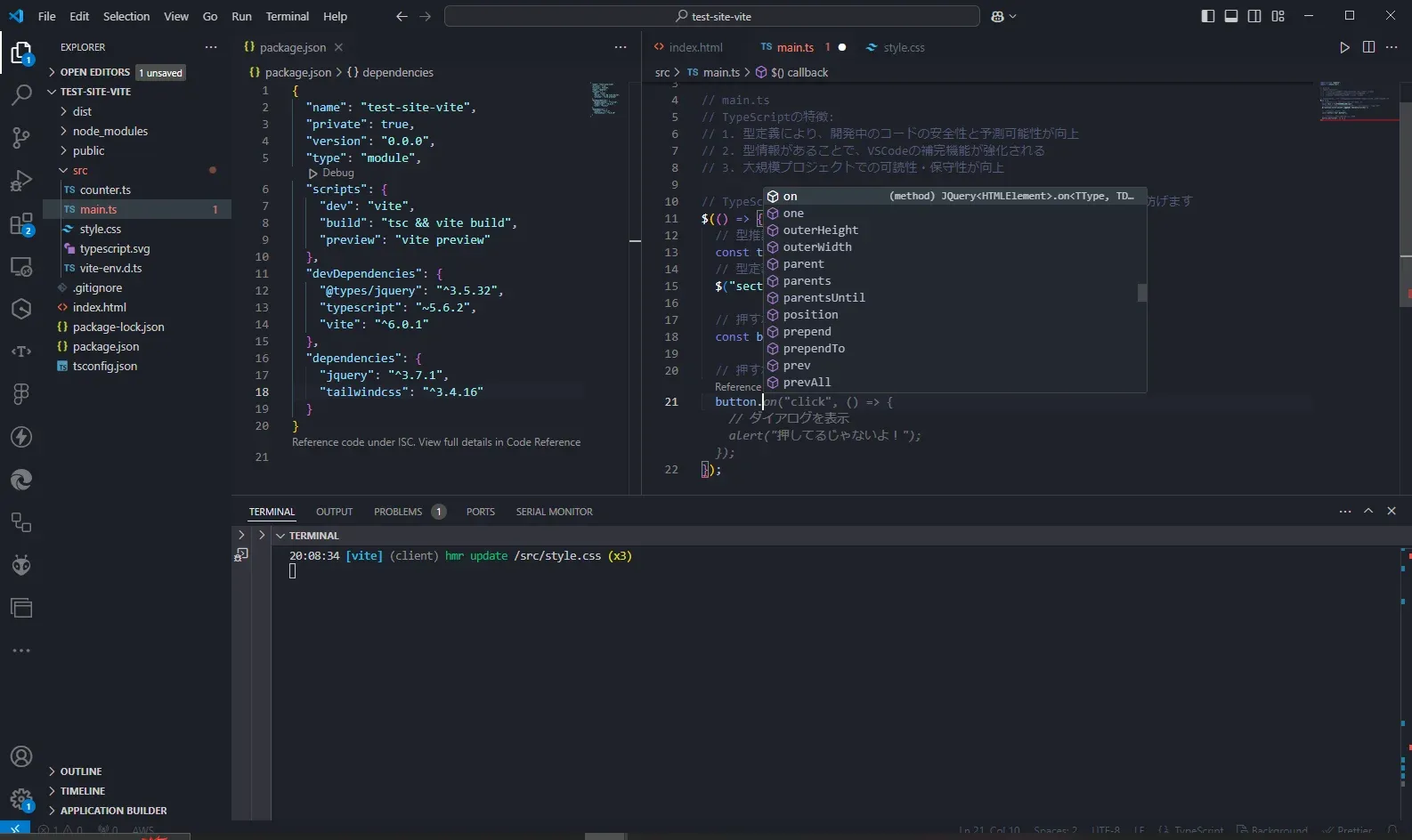Switch to the index.html editor tab
1412x840 pixels.
[688, 47]
